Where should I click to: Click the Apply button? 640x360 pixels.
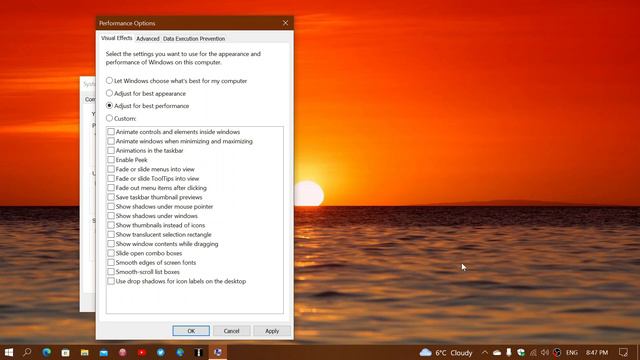pos(272,331)
